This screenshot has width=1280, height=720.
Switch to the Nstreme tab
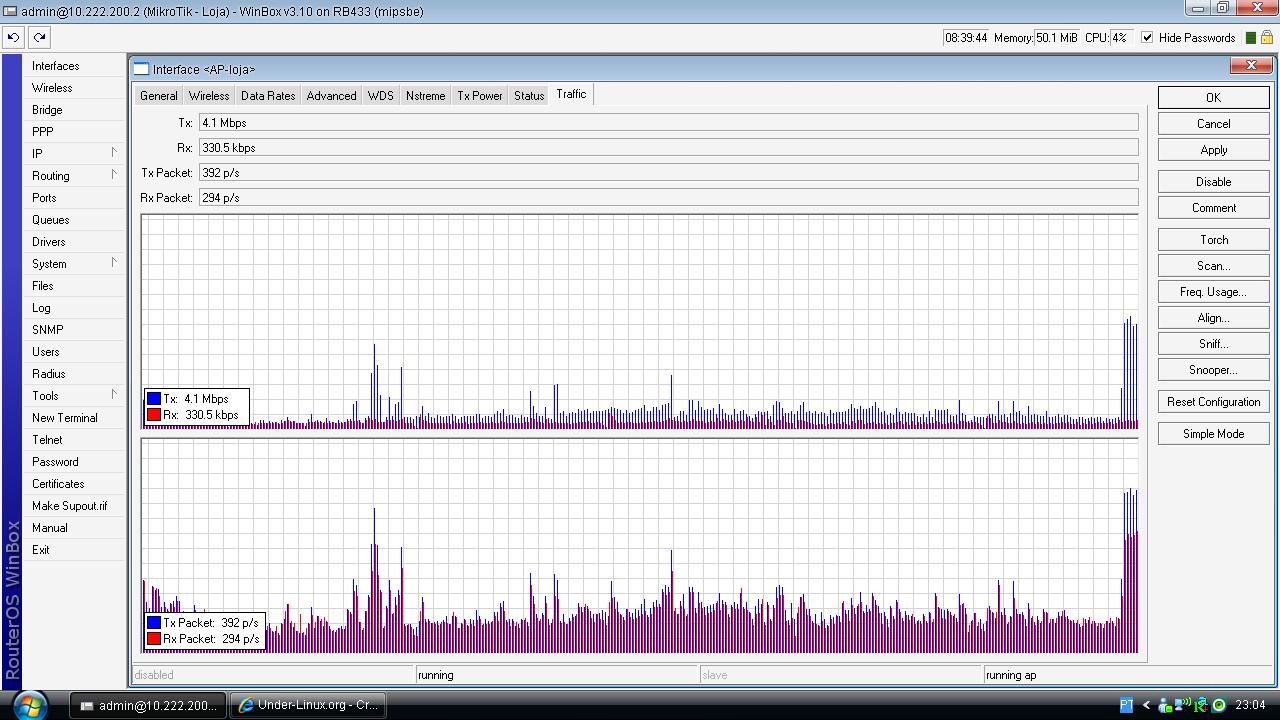(425, 96)
